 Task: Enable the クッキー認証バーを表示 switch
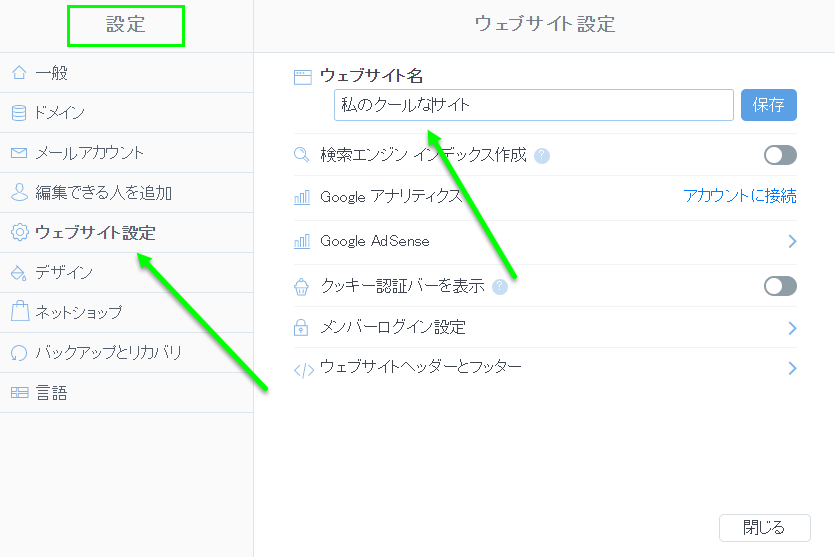pyautogui.click(x=780, y=286)
